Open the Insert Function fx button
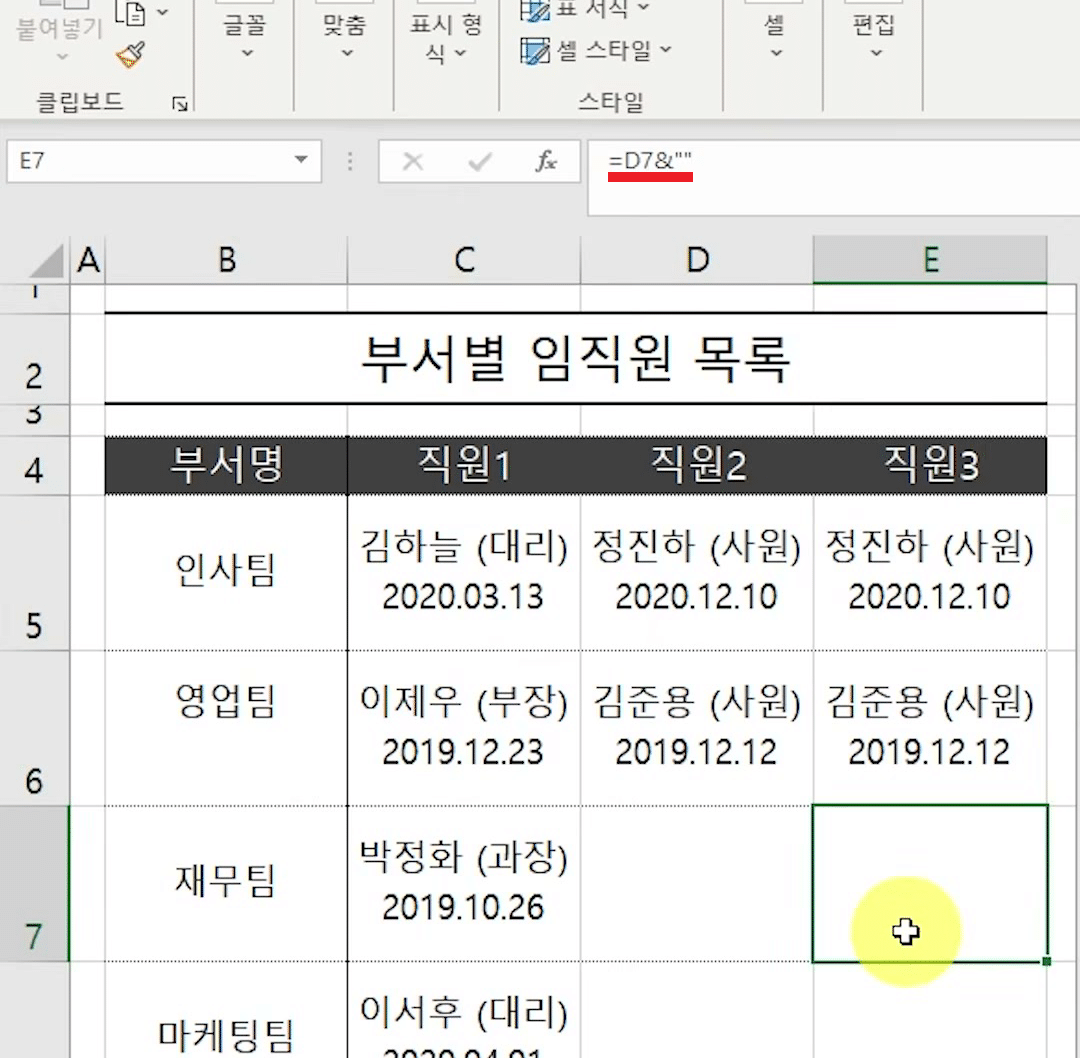The width and height of the screenshot is (1080, 1058). point(546,162)
